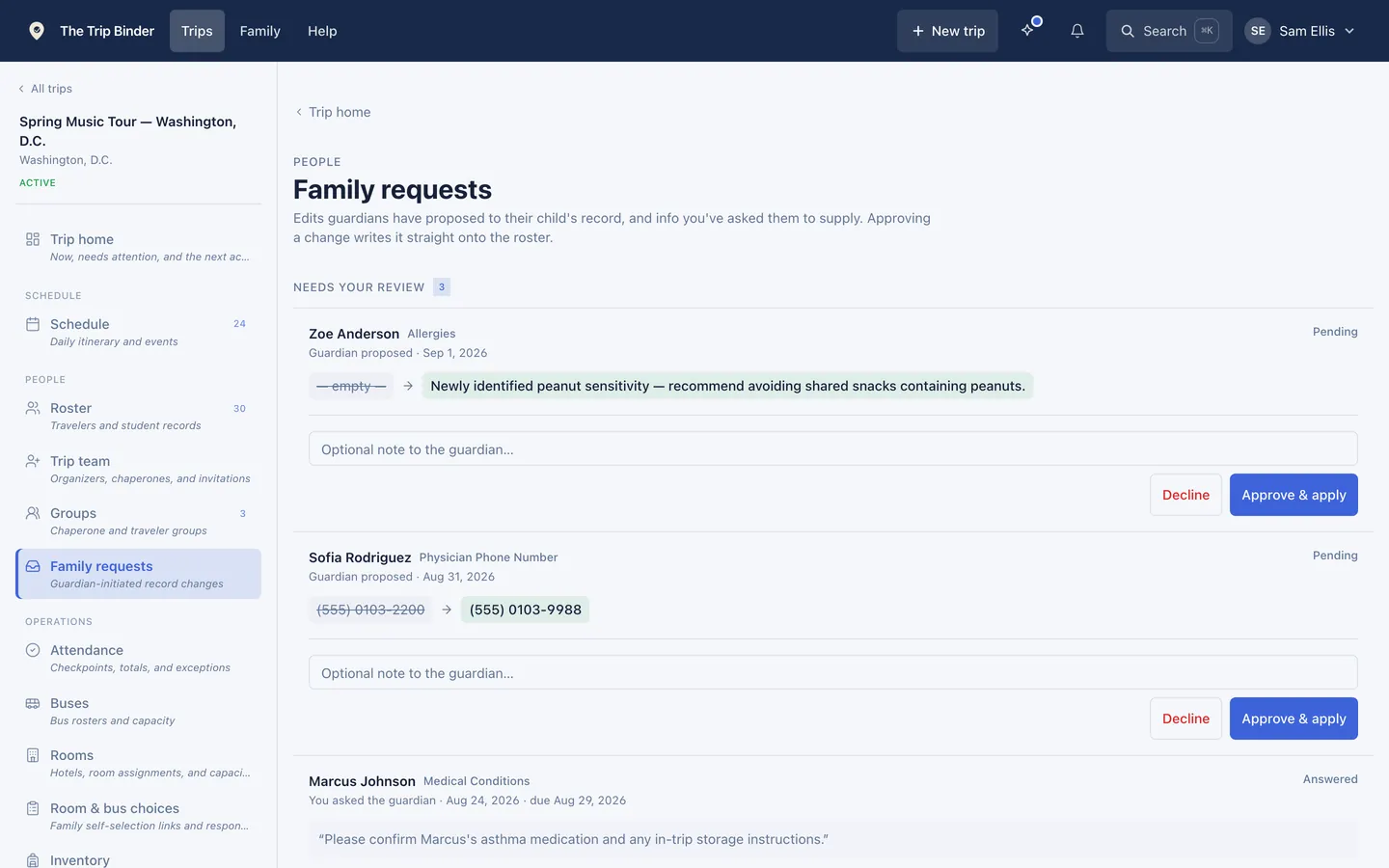Click The Trip Binder map pin logo
The image size is (1389, 868).
point(37,31)
